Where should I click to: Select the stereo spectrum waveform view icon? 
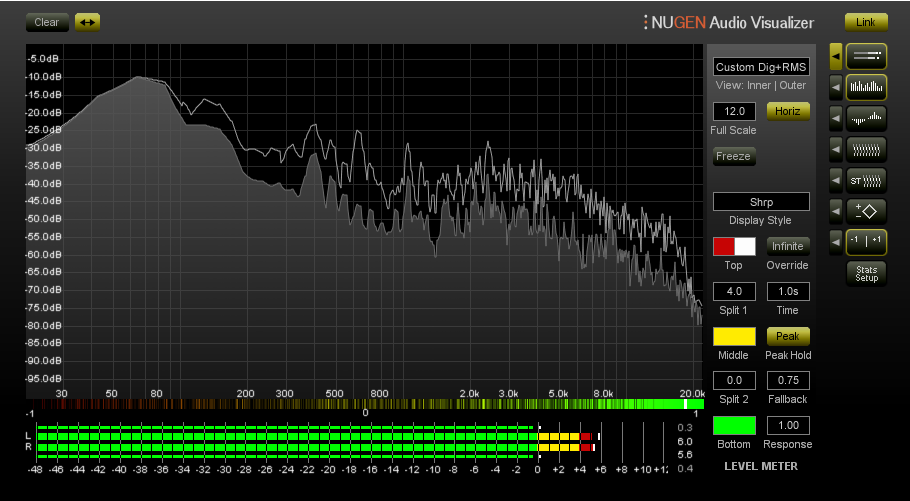click(x=866, y=118)
